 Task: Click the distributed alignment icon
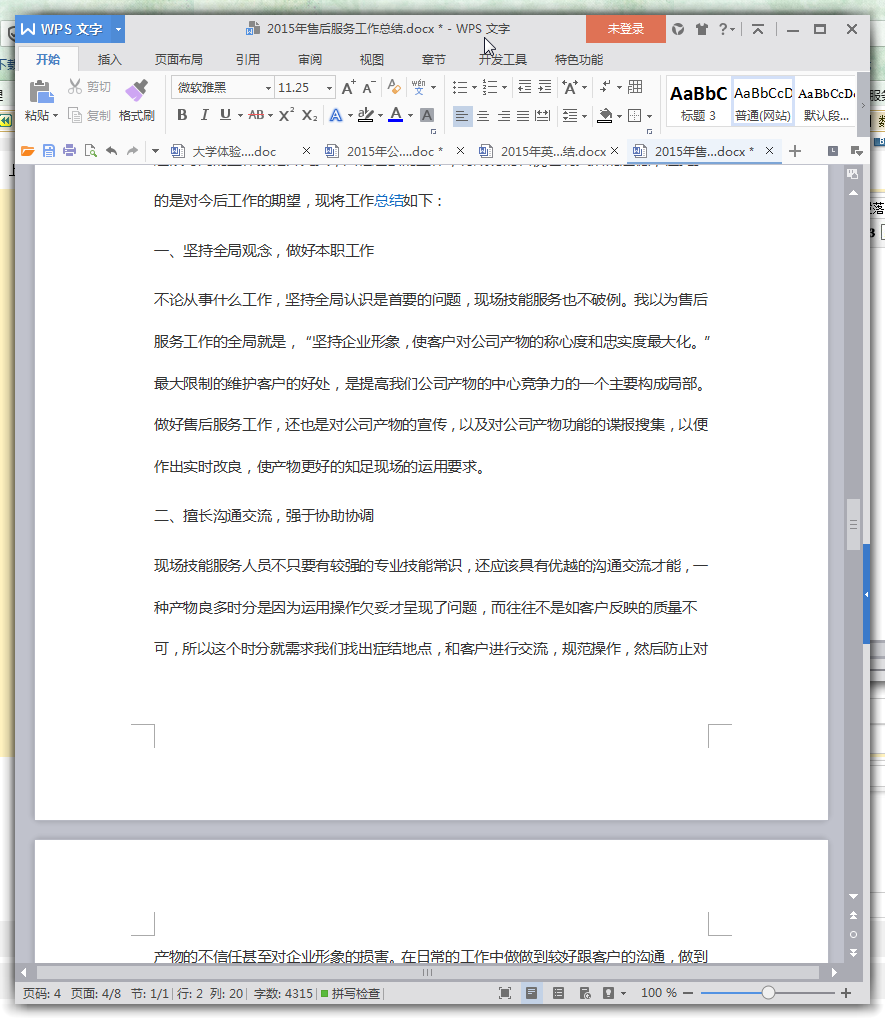point(543,116)
